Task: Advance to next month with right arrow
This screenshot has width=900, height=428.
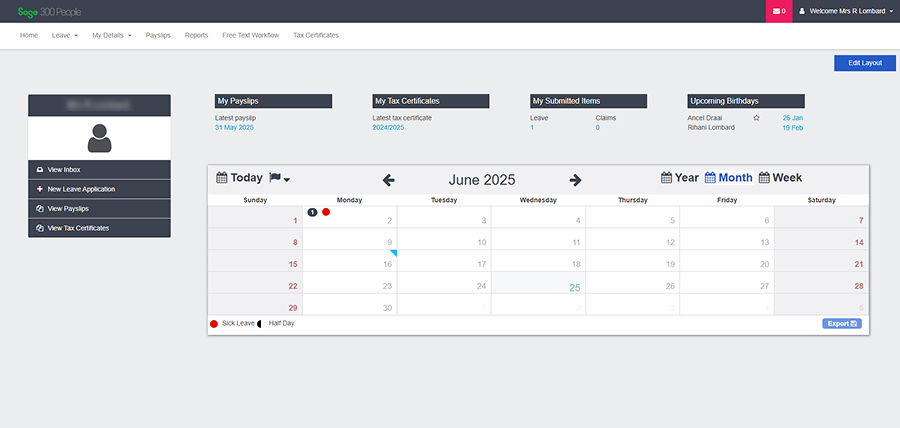Action: 575,180
